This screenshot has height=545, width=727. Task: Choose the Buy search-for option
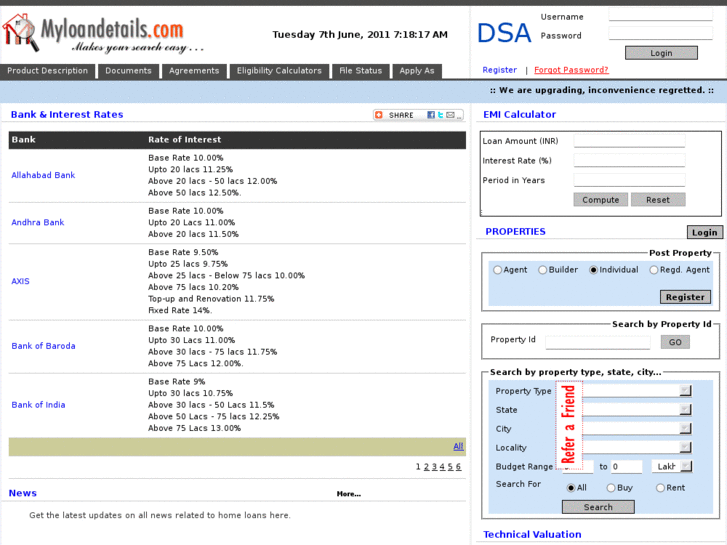click(611, 488)
